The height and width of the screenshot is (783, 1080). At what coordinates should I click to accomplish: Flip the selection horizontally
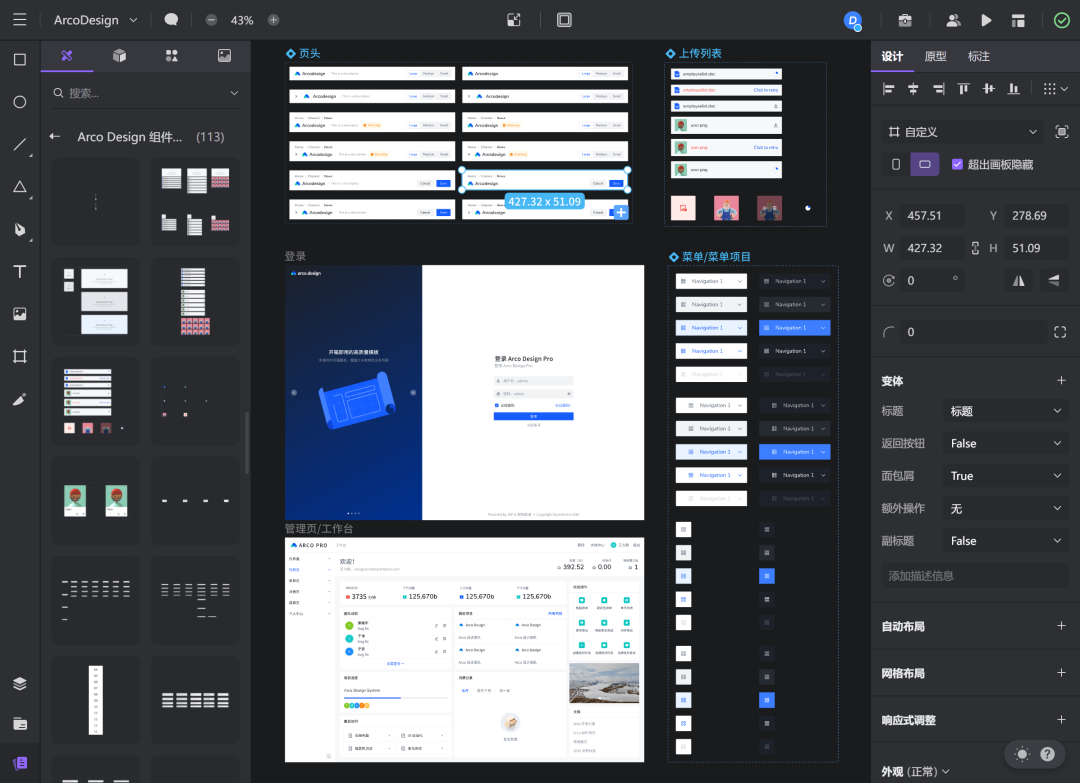[x=1019, y=280]
